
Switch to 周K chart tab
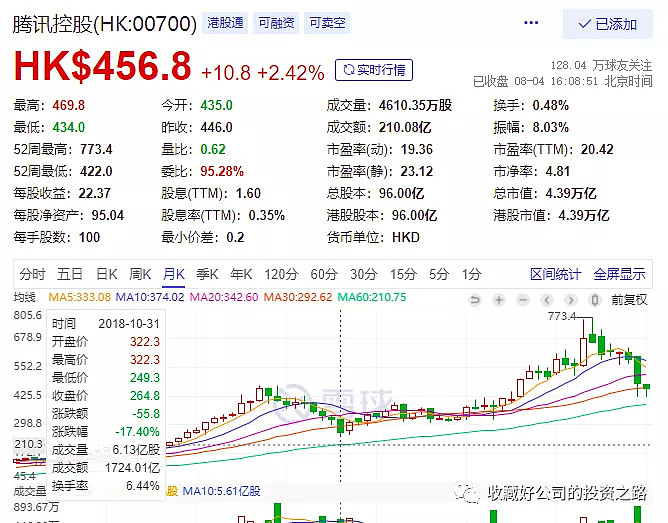coord(140,274)
